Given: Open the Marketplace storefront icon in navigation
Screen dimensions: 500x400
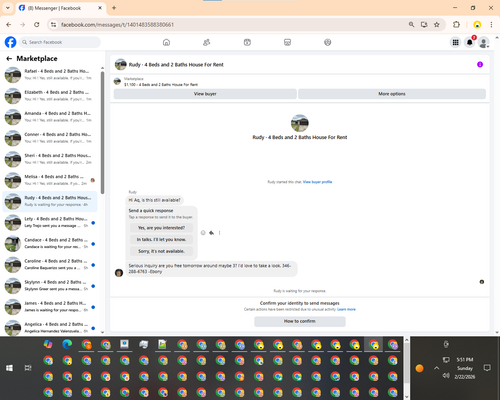Looking at the screenshot, I should pos(287,42).
